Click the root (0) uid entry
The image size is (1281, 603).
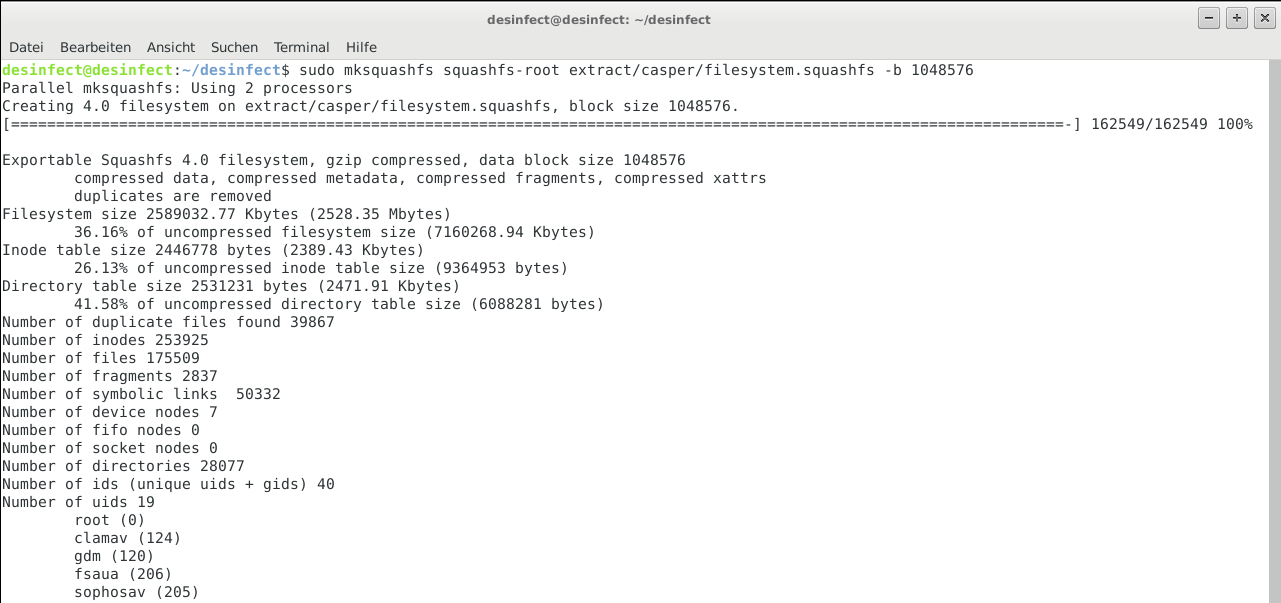tap(110, 520)
